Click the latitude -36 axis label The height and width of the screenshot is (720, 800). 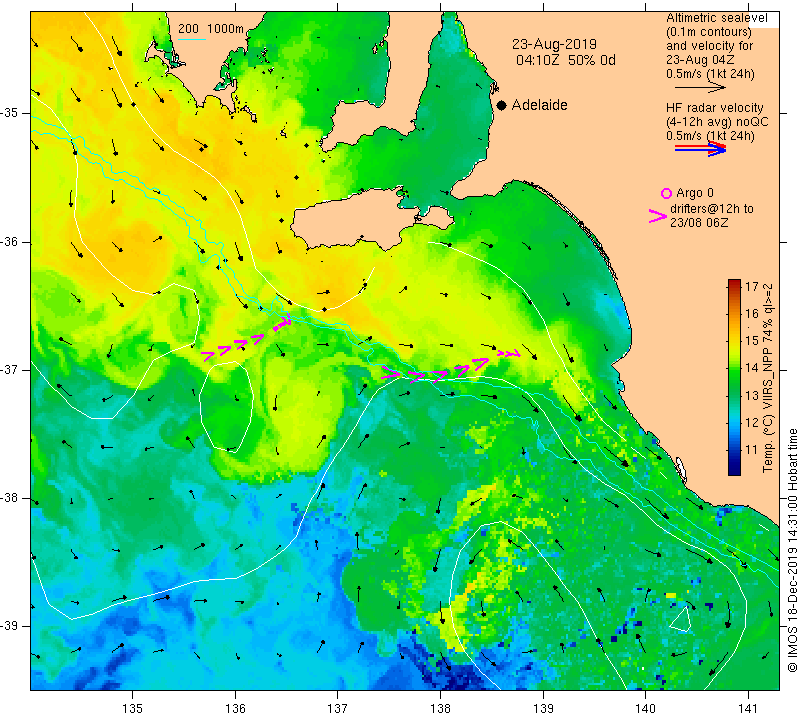click(x=9, y=242)
